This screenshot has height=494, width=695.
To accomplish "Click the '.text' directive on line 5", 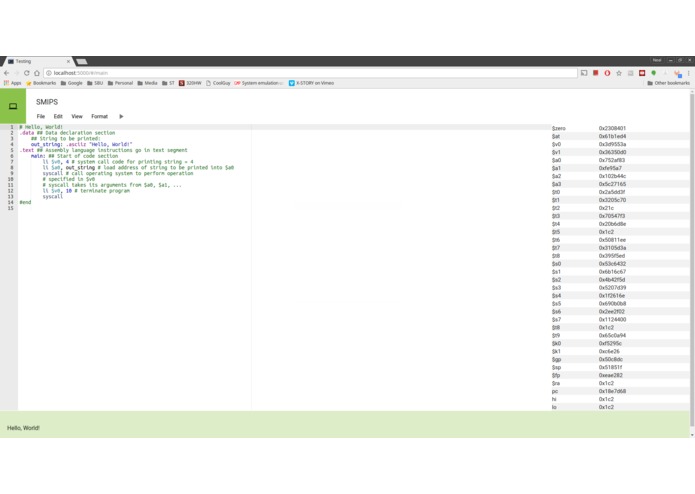I will tap(27, 150).
